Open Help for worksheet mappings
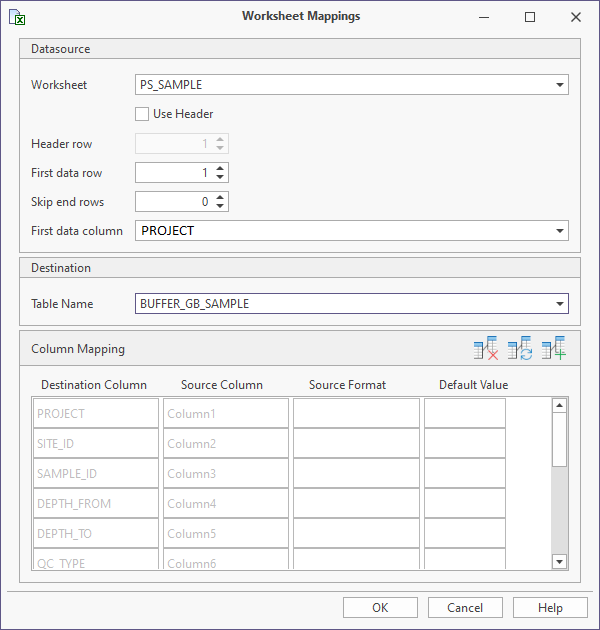Viewport: 600px width, 630px height. 550,607
